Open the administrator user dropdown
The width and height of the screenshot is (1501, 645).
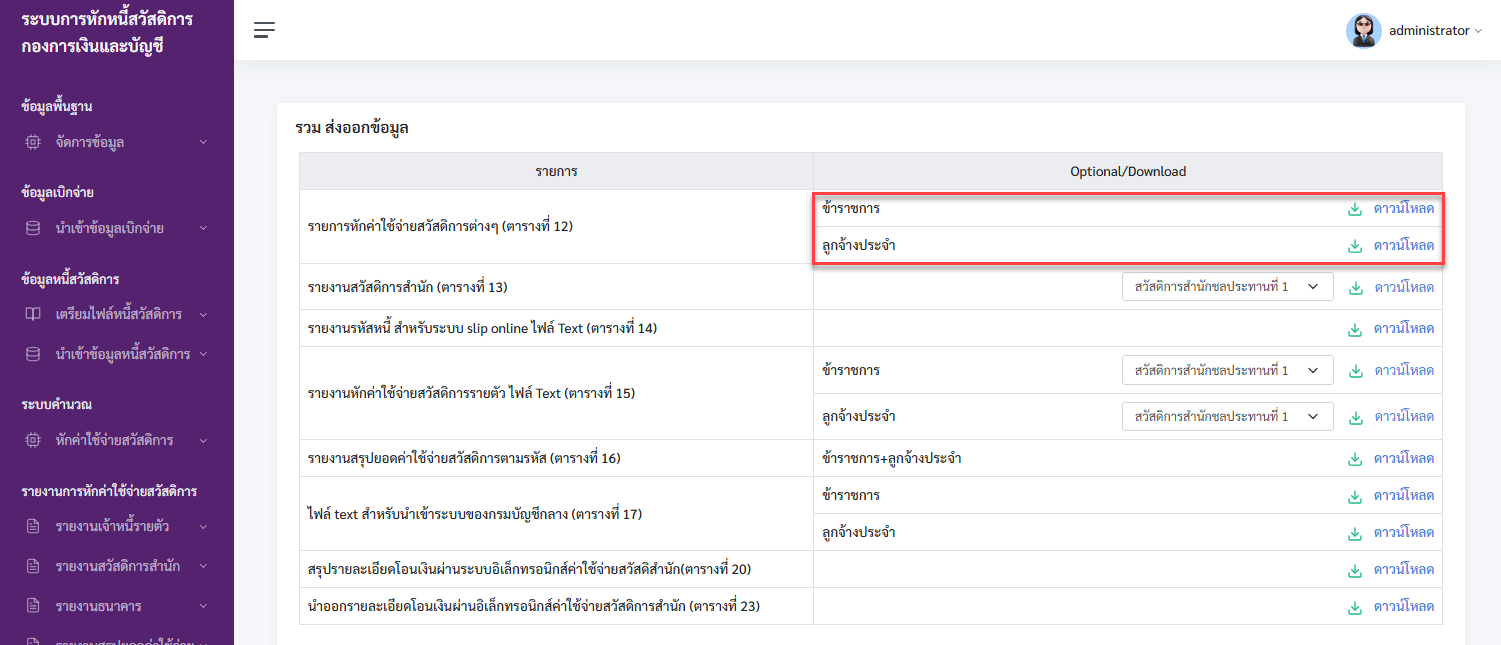pyautogui.click(x=1435, y=31)
